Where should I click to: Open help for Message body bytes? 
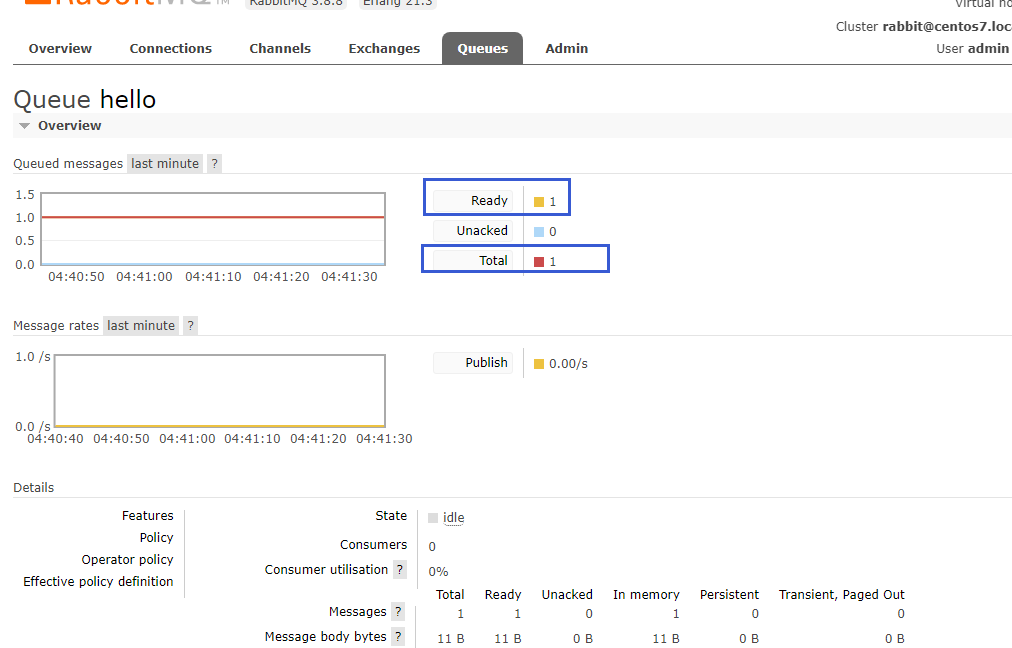398,637
